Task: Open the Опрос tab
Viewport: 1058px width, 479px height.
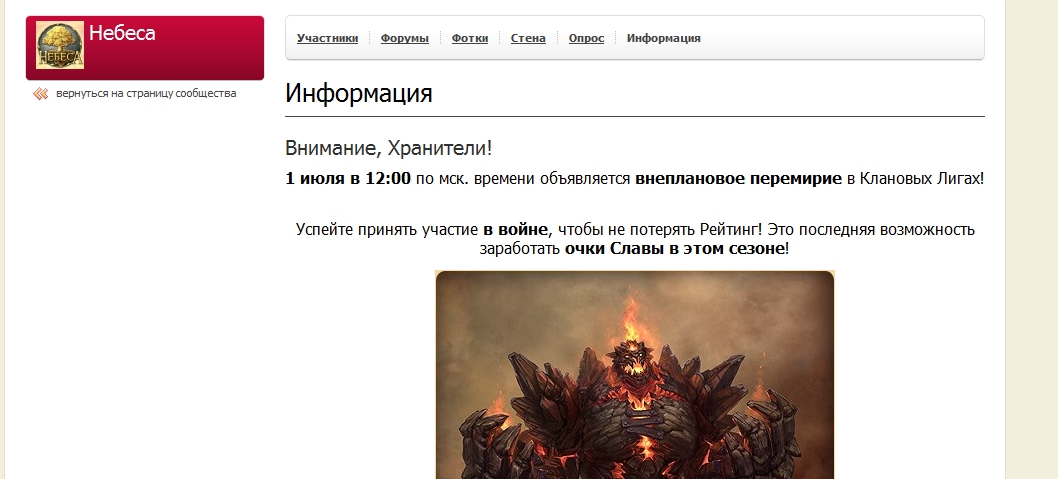Action: (586, 38)
